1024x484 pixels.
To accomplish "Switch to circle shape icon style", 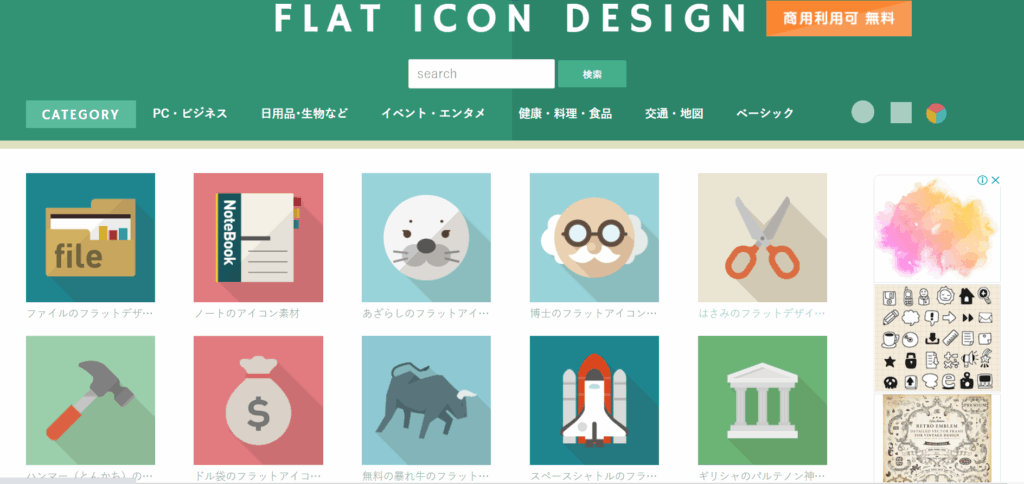I will [863, 112].
